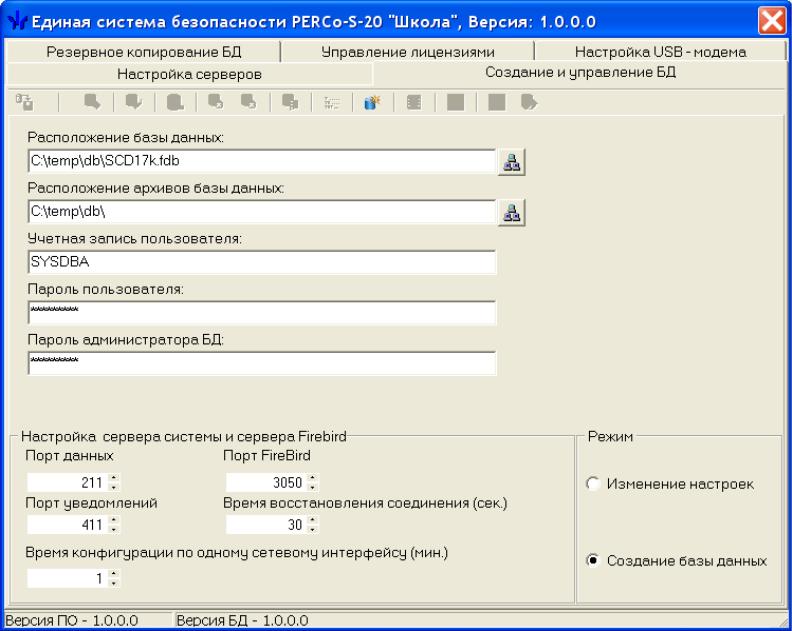Decrease configuration time per network interface
This screenshot has width=792, height=631.
114,583
